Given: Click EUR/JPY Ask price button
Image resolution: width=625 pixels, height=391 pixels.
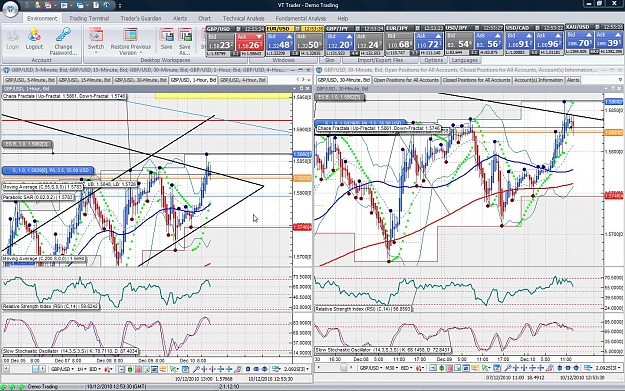Looking at the screenshot, I should (428, 41).
